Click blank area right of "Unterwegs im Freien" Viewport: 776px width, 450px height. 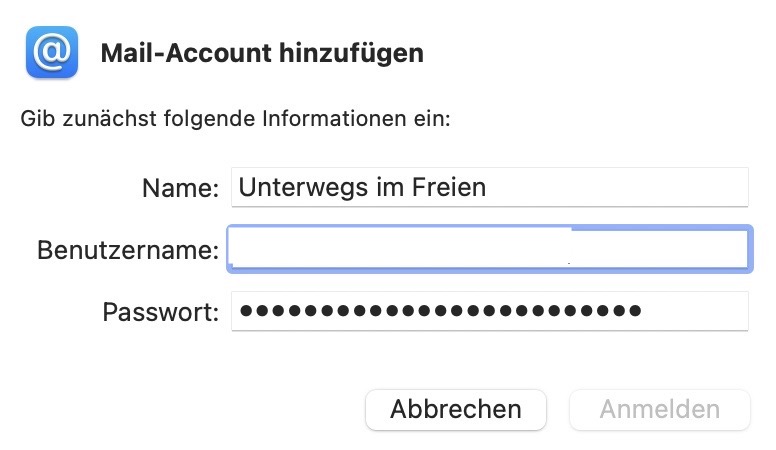click(620, 187)
